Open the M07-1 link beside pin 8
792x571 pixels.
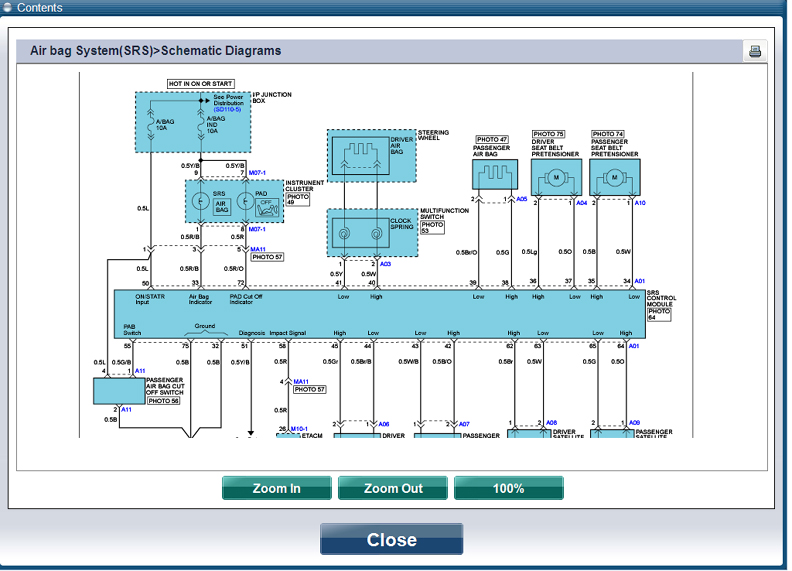(x=257, y=229)
